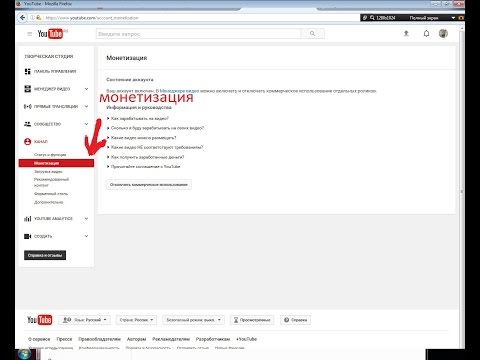Open the Язык: Русский dropdown
Image resolution: width=480 pixels, height=360 pixels.
tap(84, 320)
